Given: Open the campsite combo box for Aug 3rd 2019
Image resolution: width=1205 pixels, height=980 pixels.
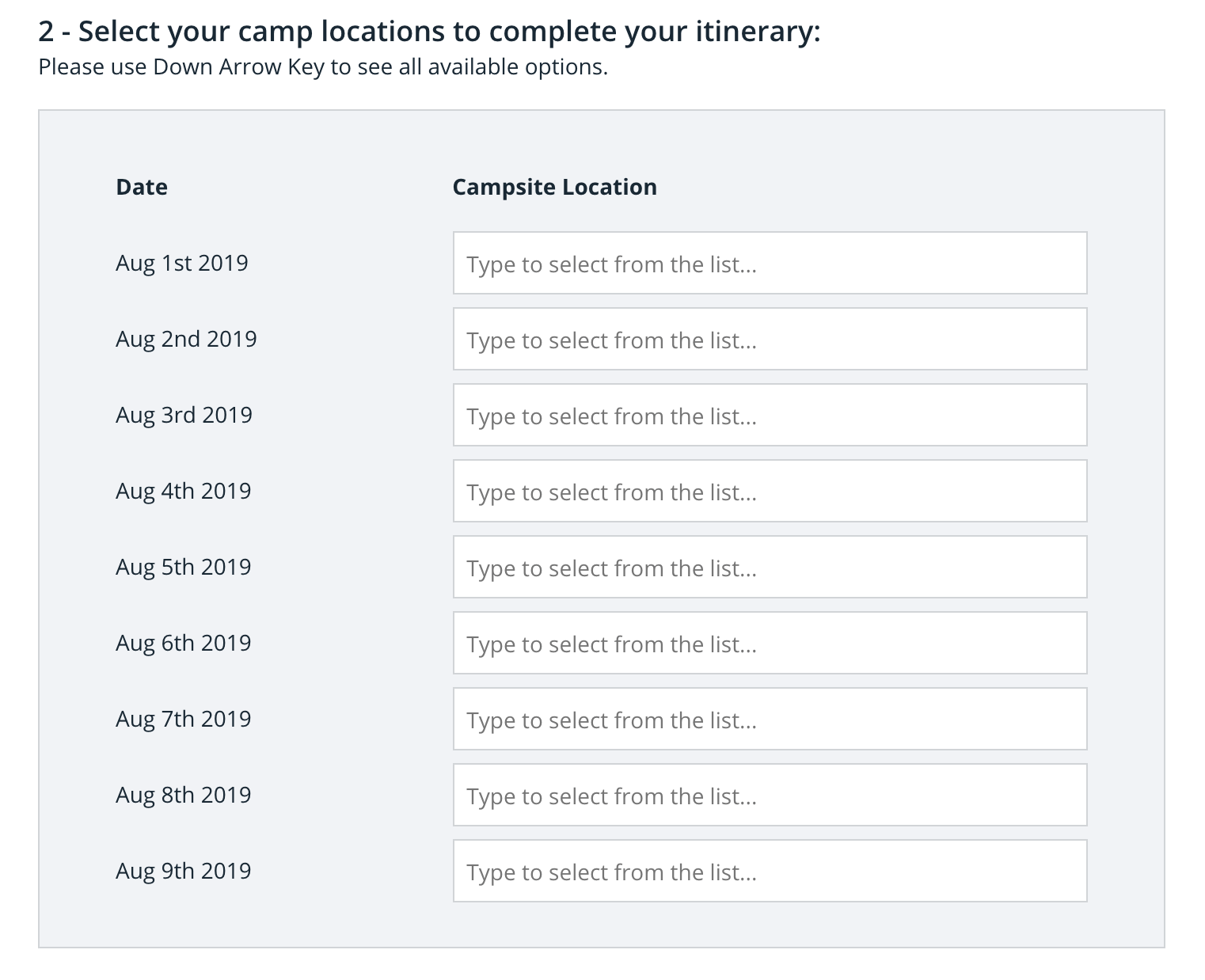Looking at the screenshot, I should click(770, 415).
